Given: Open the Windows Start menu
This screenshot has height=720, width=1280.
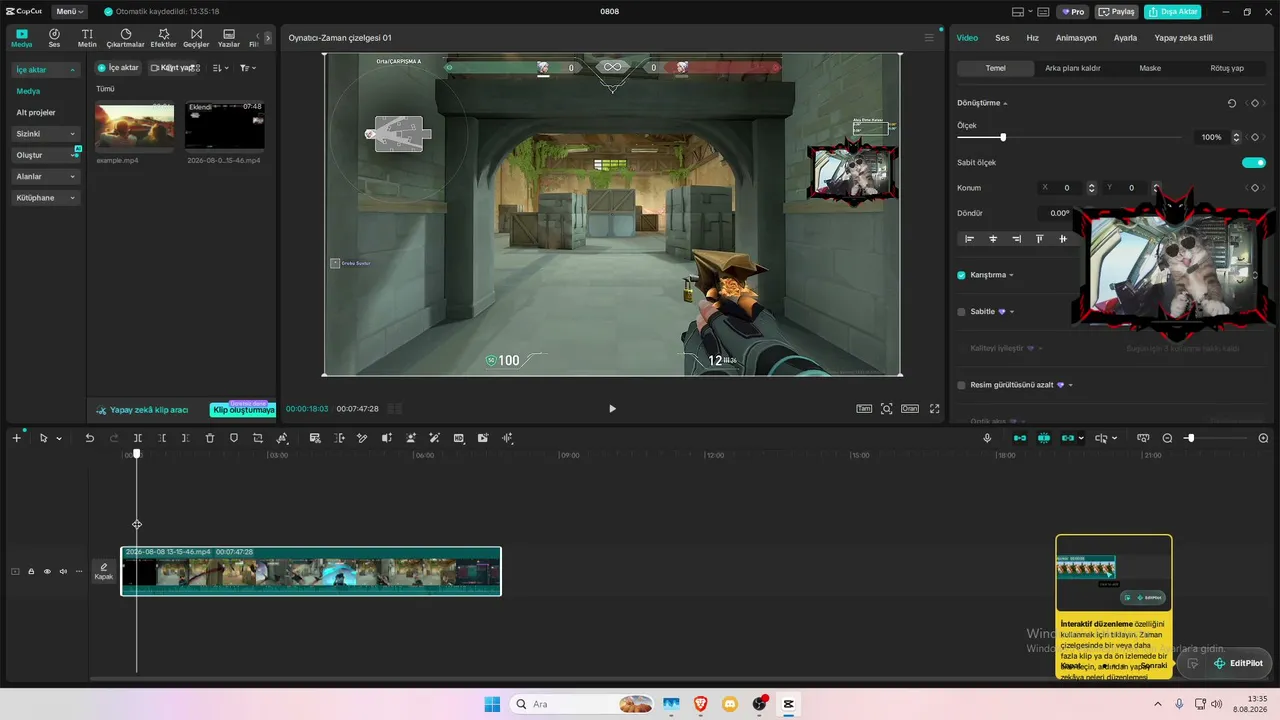Looking at the screenshot, I should (x=492, y=704).
